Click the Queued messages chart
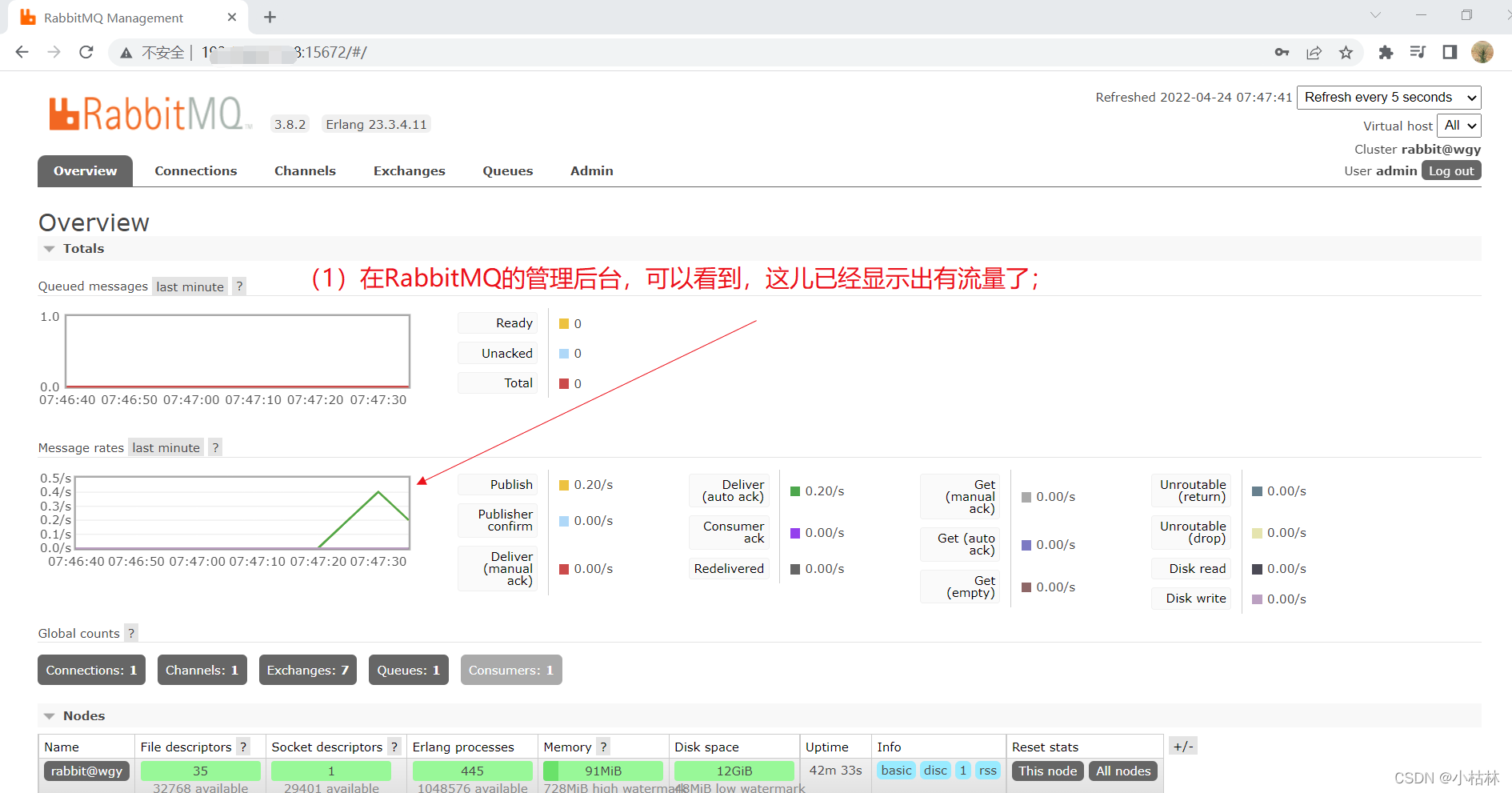The image size is (1512, 793). 238,351
